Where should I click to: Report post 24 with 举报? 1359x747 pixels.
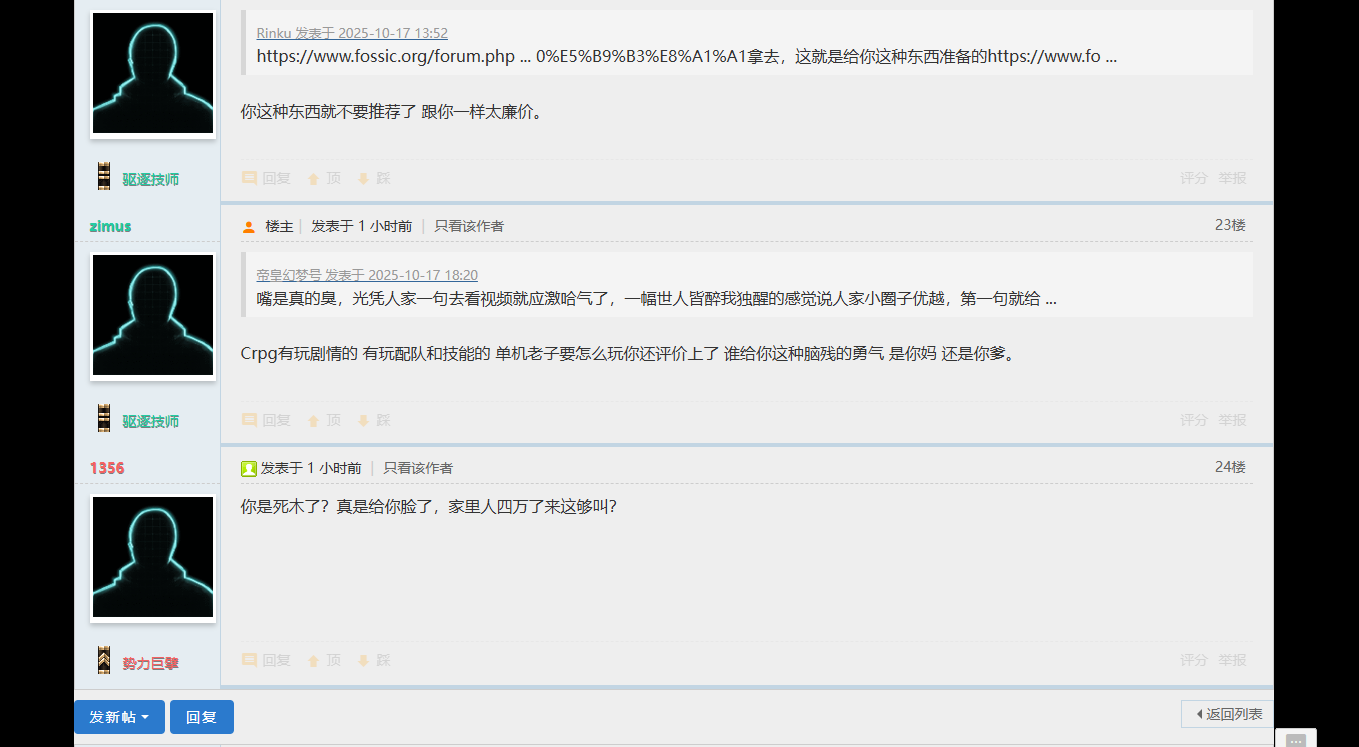pyautogui.click(x=1232, y=660)
